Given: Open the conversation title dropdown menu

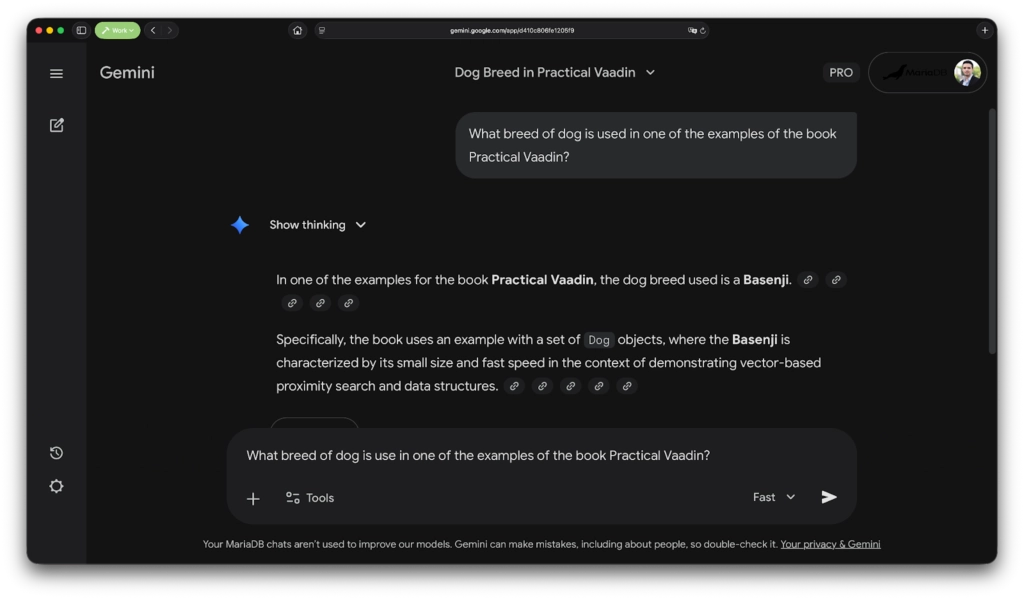Looking at the screenshot, I should tap(650, 72).
